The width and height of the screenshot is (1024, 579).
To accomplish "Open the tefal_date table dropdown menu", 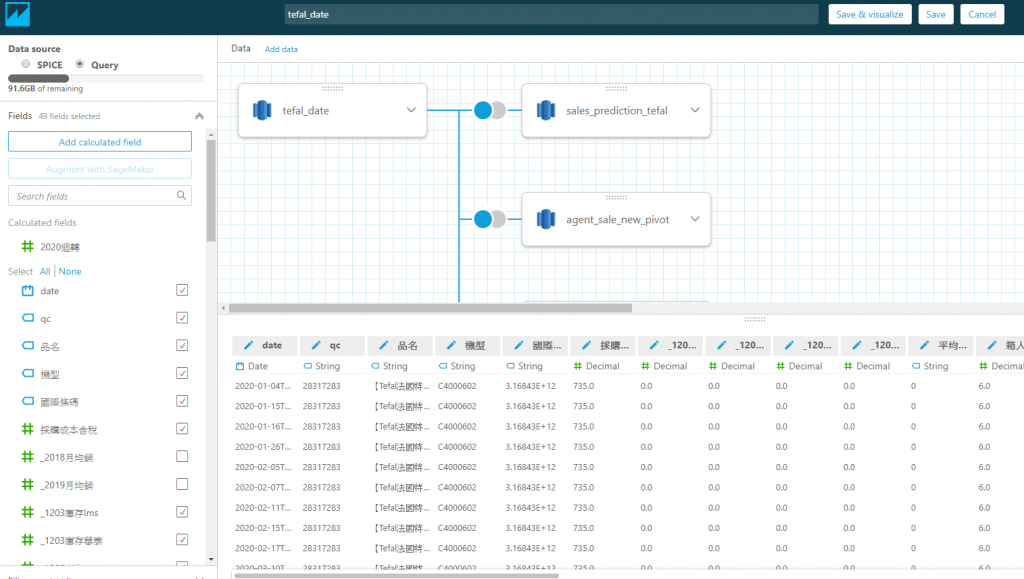I will click(411, 110).
